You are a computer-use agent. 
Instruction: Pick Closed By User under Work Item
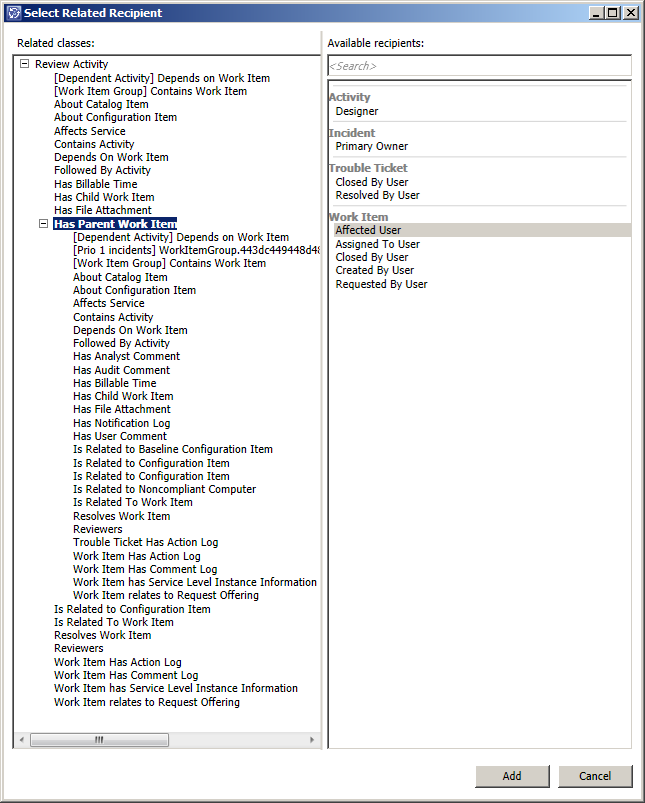point(371,257)
